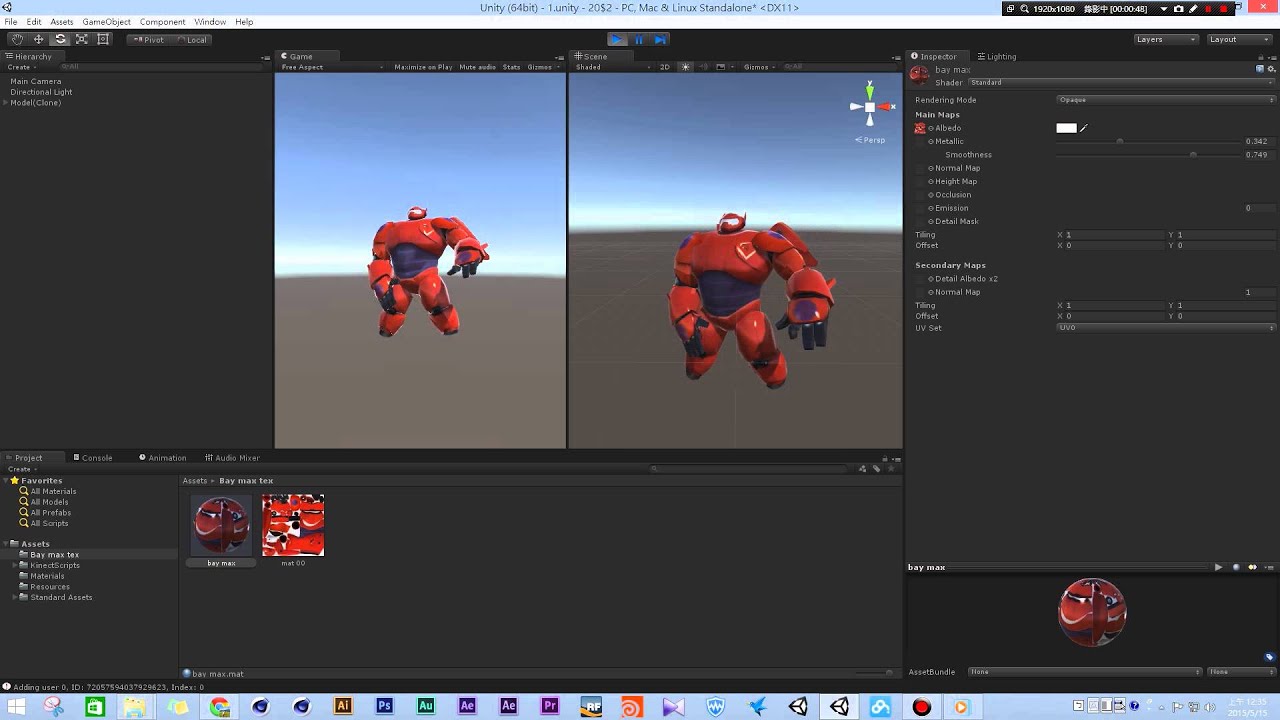Image resolution: width=1280 pixels, height=720 pixels.
Task: Play the material preview animation
Action: pos(1218,567)
